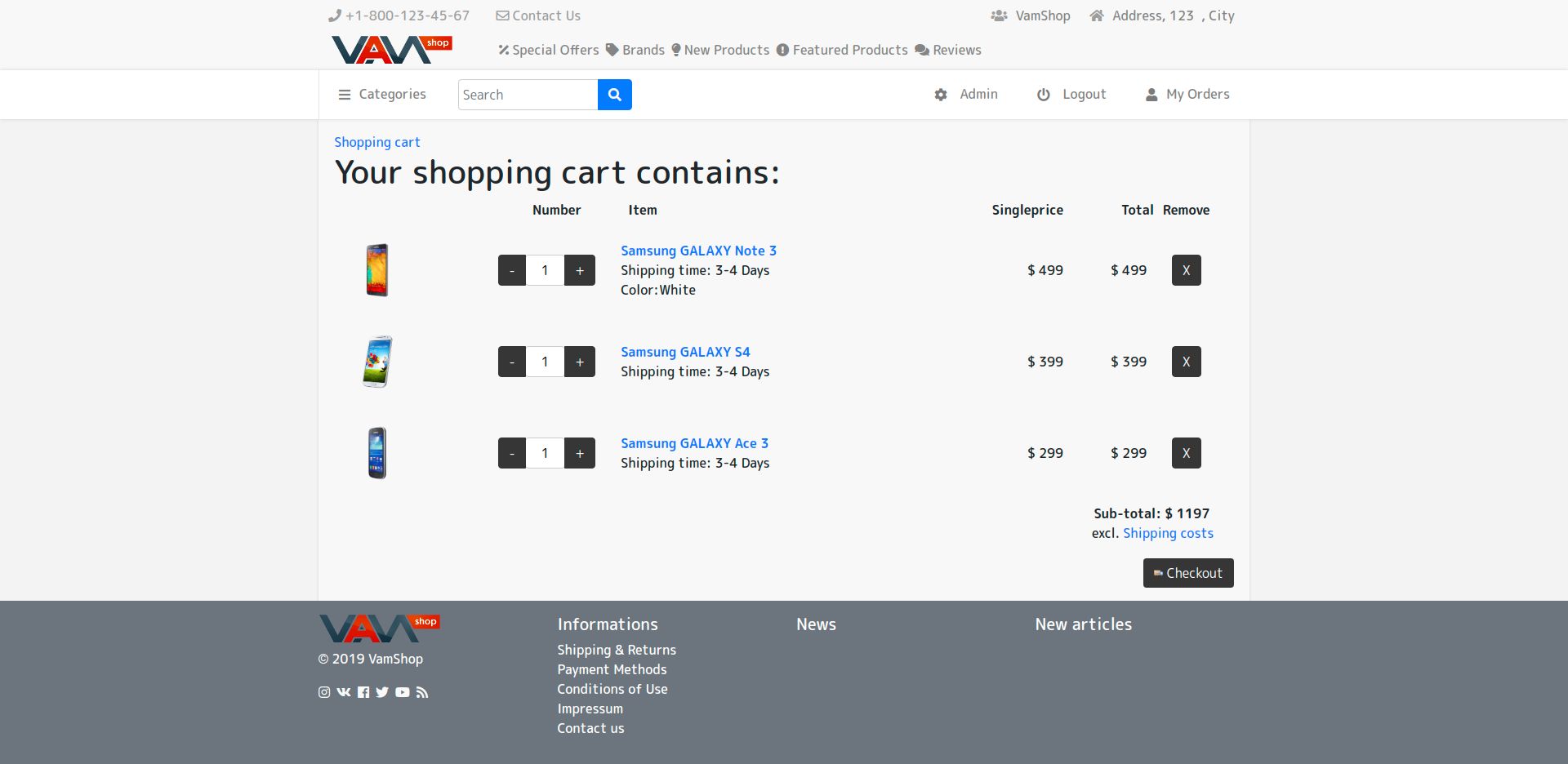Expand the Categories menu

click(382, 95)
